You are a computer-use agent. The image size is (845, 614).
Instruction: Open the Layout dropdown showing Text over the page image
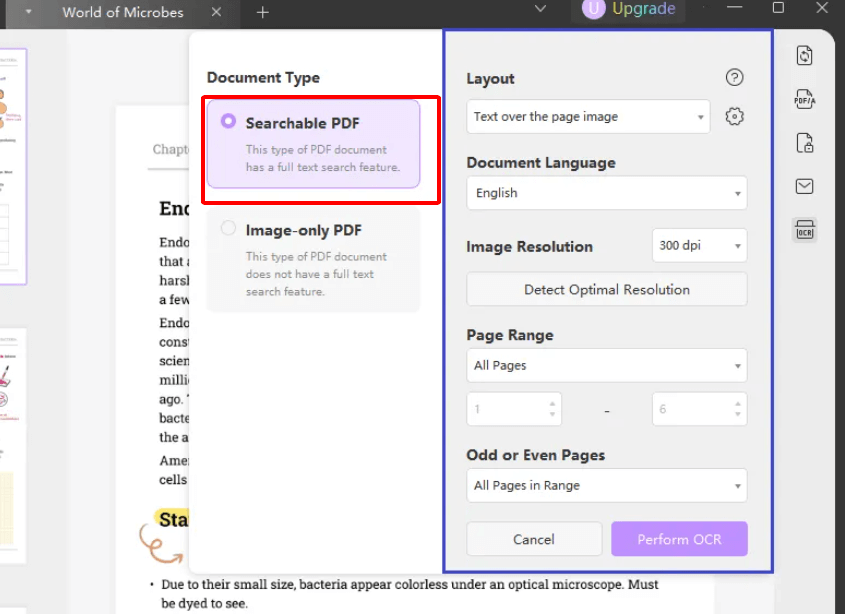click(587, 116)
